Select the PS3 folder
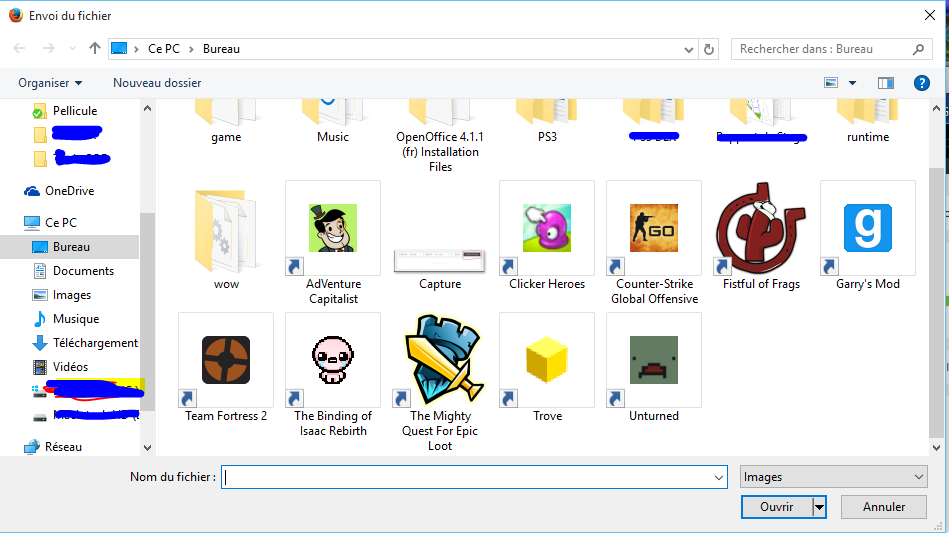Viewport: 949px width, 533px height. pyautogui.click(x=547, y=123)
